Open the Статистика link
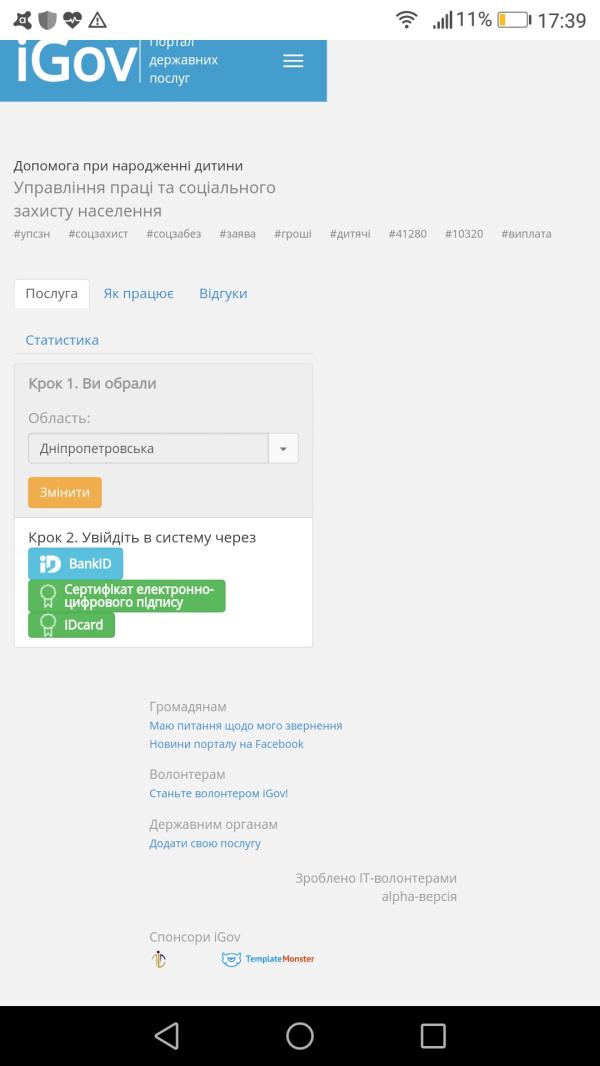Viewport: 600px width, 1066px height. [62, 340]
